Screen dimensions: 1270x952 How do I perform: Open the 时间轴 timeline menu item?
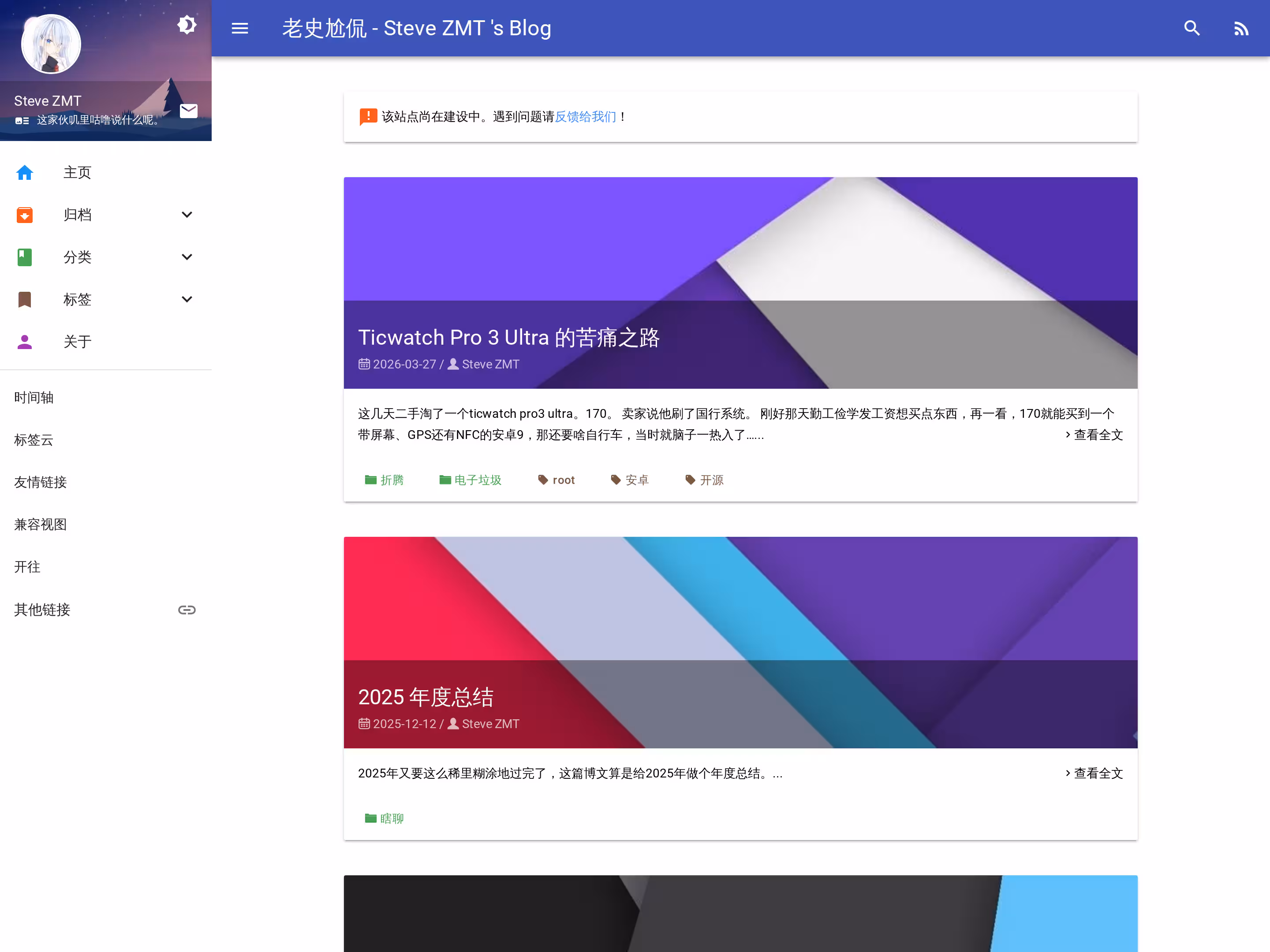[34, 398]
